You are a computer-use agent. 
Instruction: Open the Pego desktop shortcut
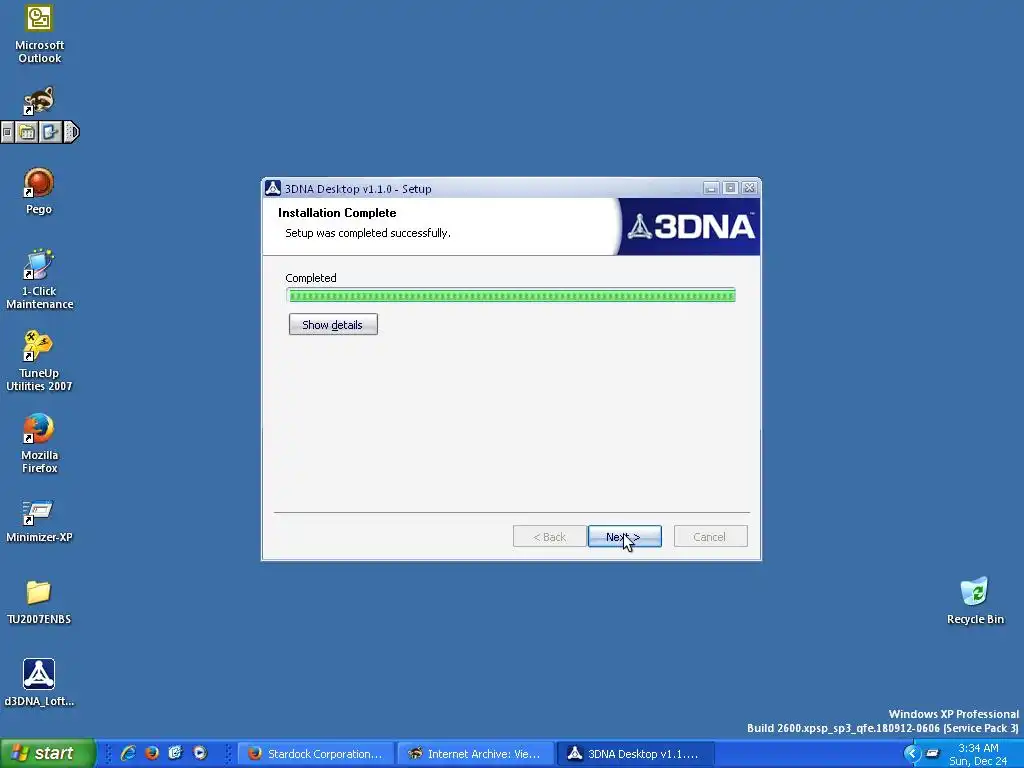[39, 191]
